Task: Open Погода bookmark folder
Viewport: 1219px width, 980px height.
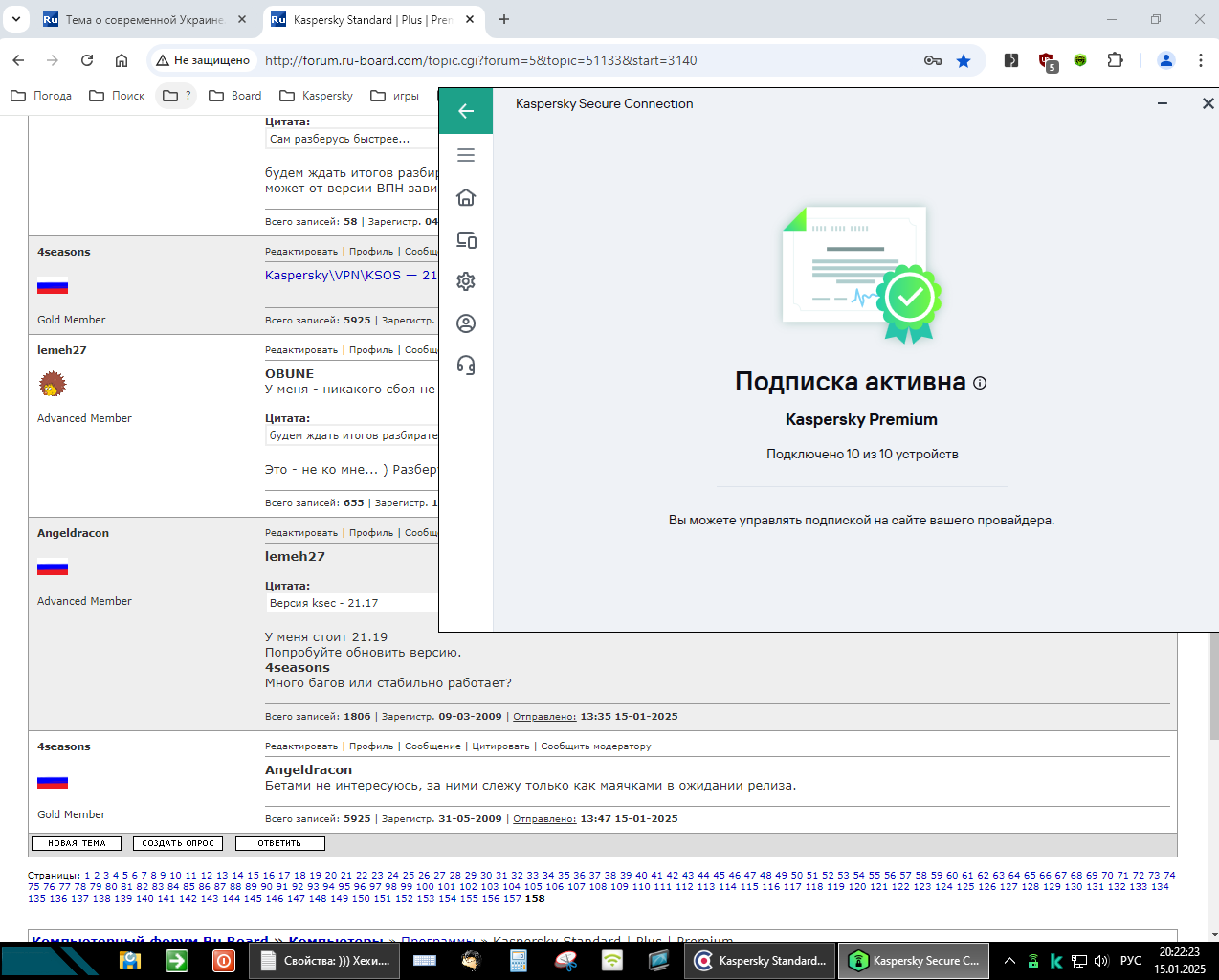Action: click(41, 96)
